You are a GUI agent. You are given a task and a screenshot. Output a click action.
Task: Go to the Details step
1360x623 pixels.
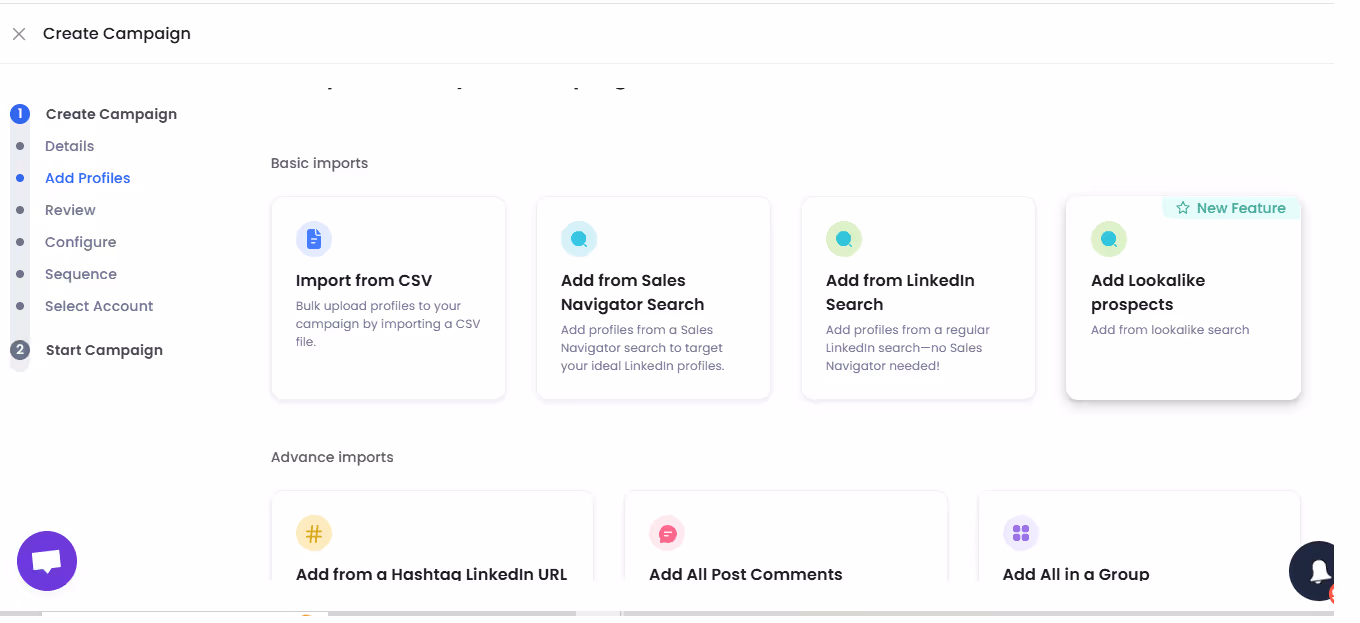click(x=69, y=145)
